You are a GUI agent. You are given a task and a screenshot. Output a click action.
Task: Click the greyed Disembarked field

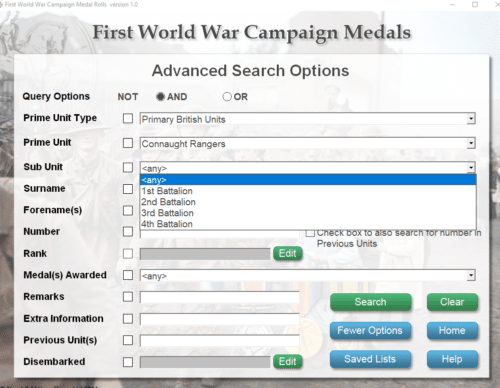coord(205,362)
